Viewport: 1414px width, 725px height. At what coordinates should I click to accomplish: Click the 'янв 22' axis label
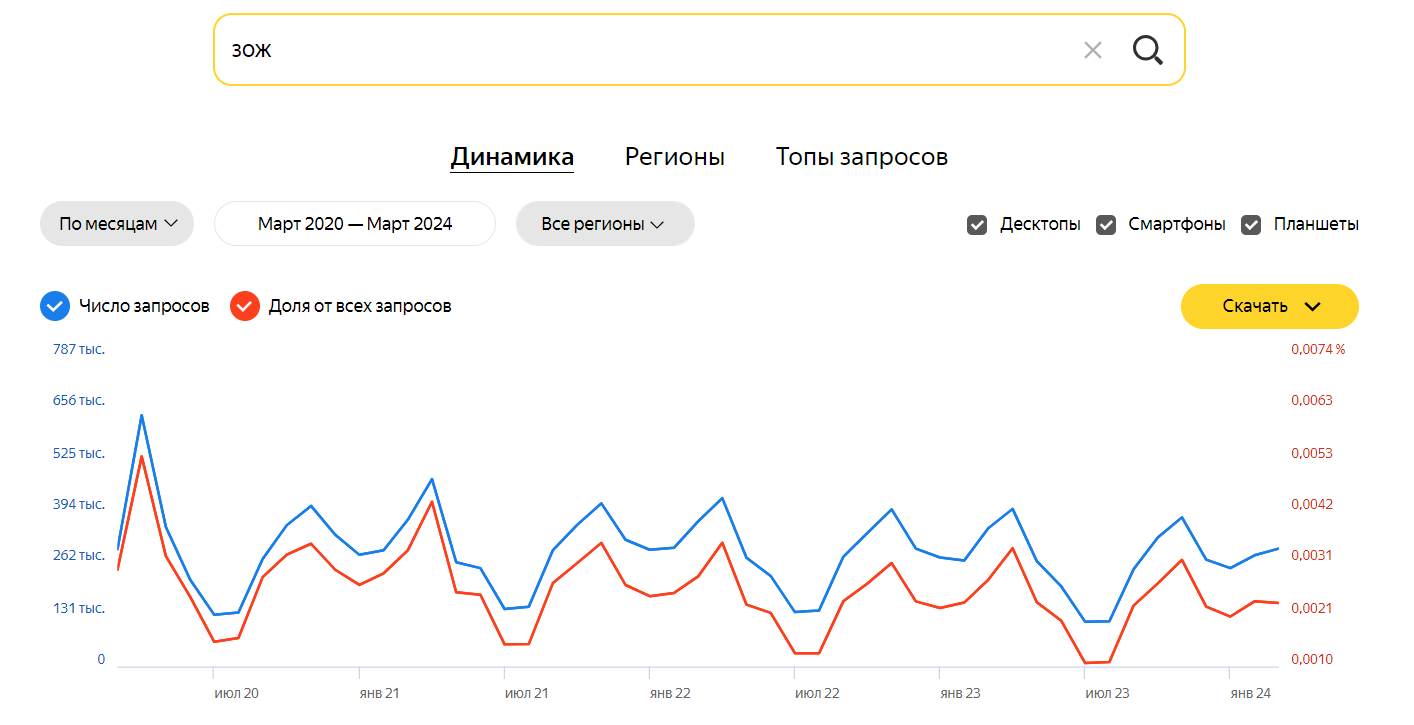coord(670,693)
